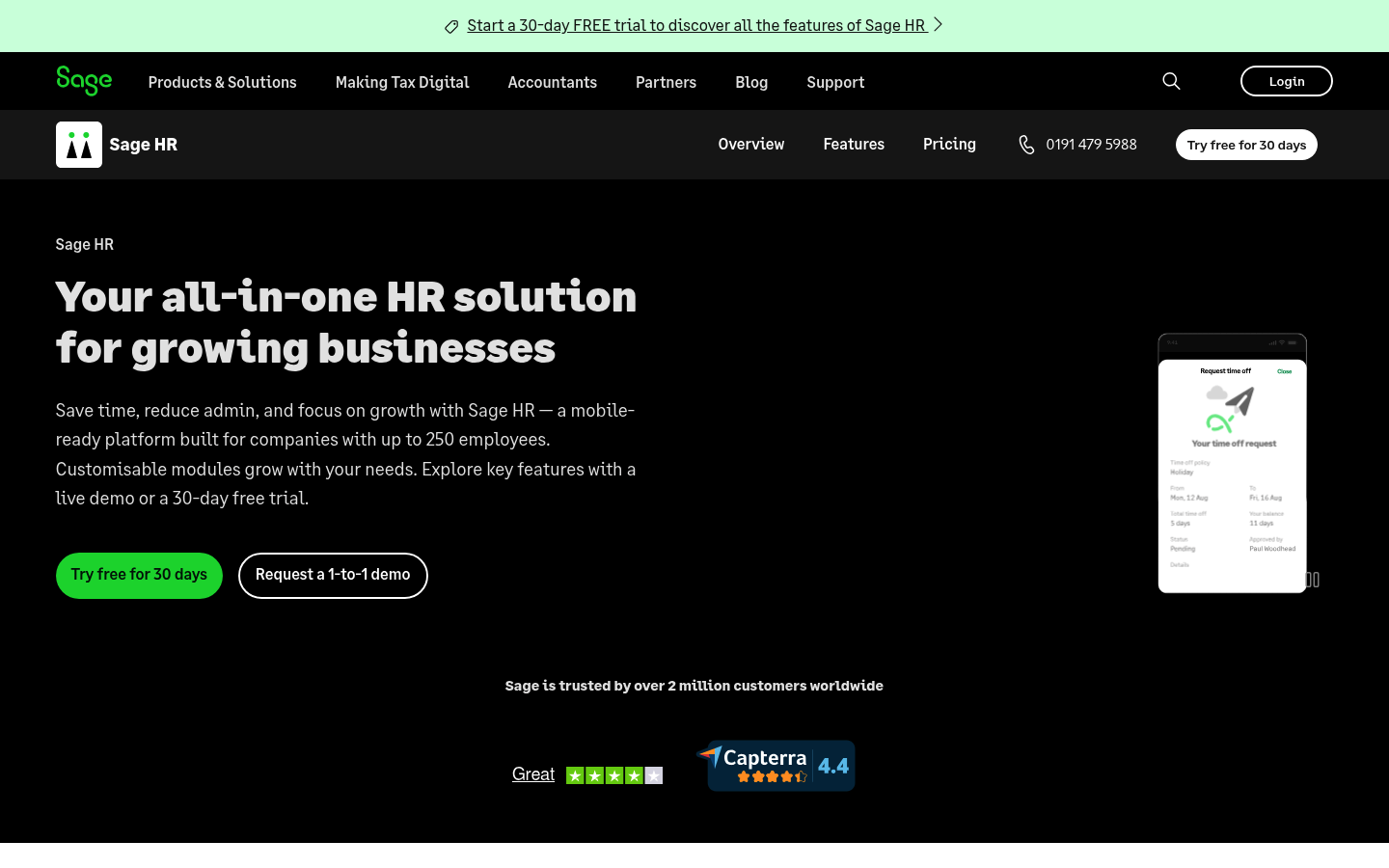Screen dimensions: 1389x868
Task: Click the phone mockup image
Action: pos(1232,463)
